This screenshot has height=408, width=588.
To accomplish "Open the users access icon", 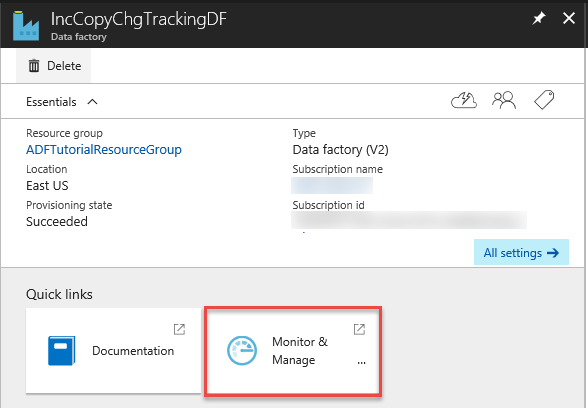I will 504,100.
